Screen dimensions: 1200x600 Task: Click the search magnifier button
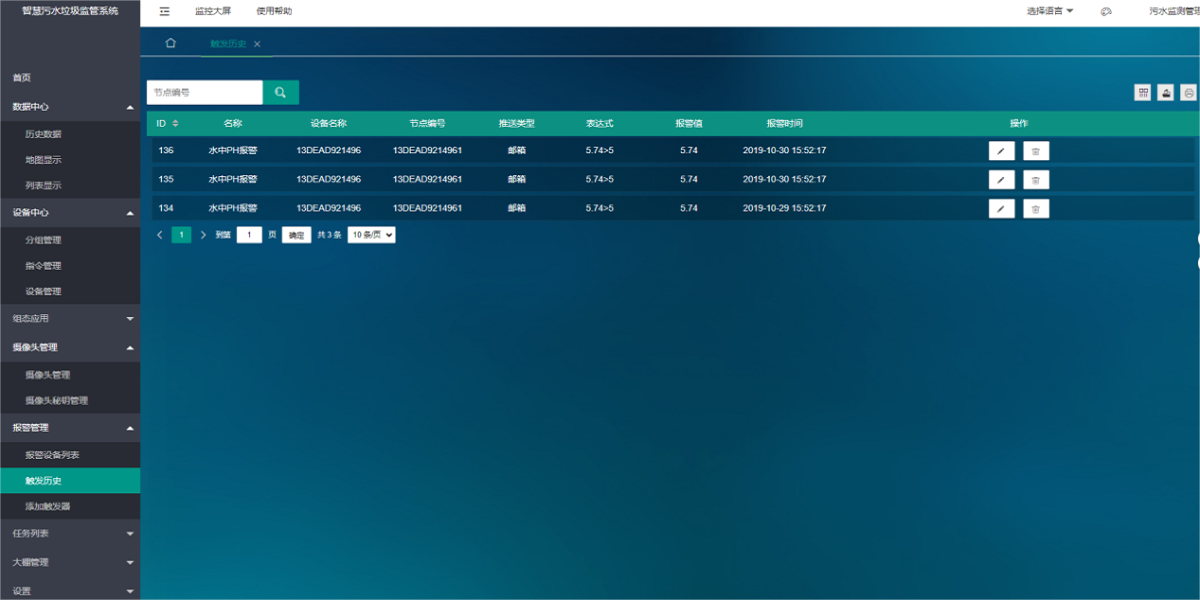(281, 92)
